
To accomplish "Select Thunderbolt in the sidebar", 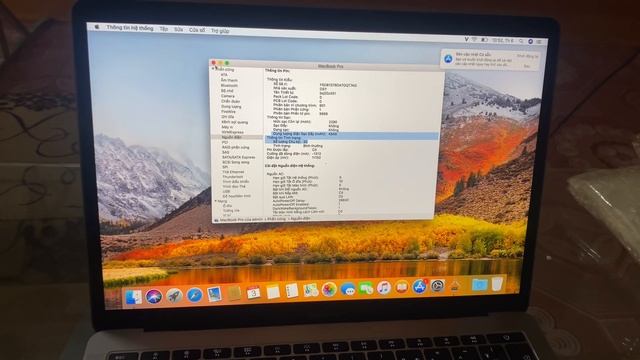I will [x=233, y=177].
